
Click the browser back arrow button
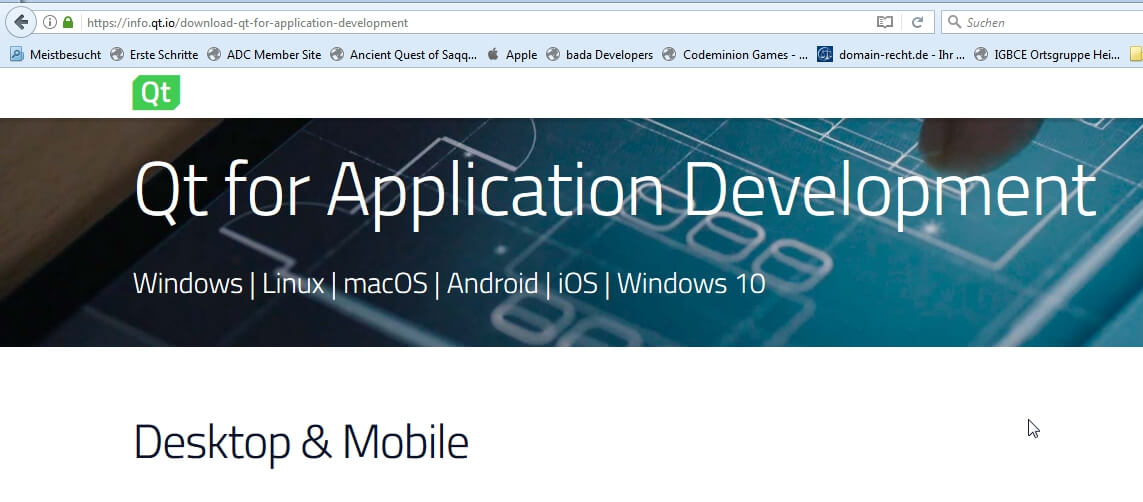(x=20, y=22)
